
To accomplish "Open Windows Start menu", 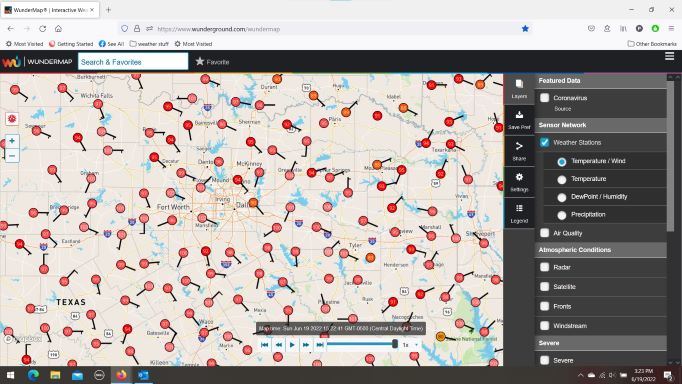I will coord(10,375).
